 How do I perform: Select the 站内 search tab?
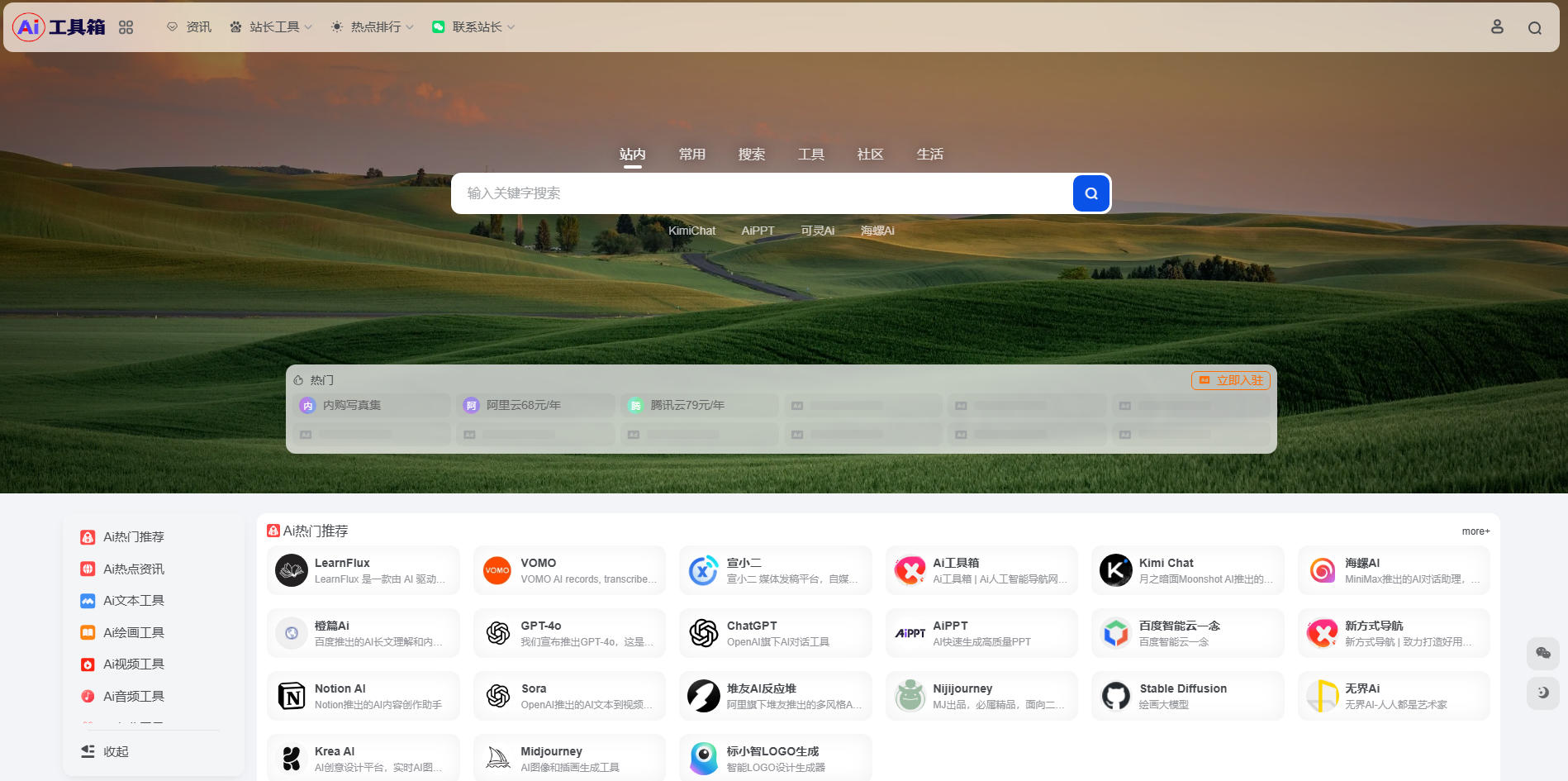pyautogui.click(x=633, y=155)
